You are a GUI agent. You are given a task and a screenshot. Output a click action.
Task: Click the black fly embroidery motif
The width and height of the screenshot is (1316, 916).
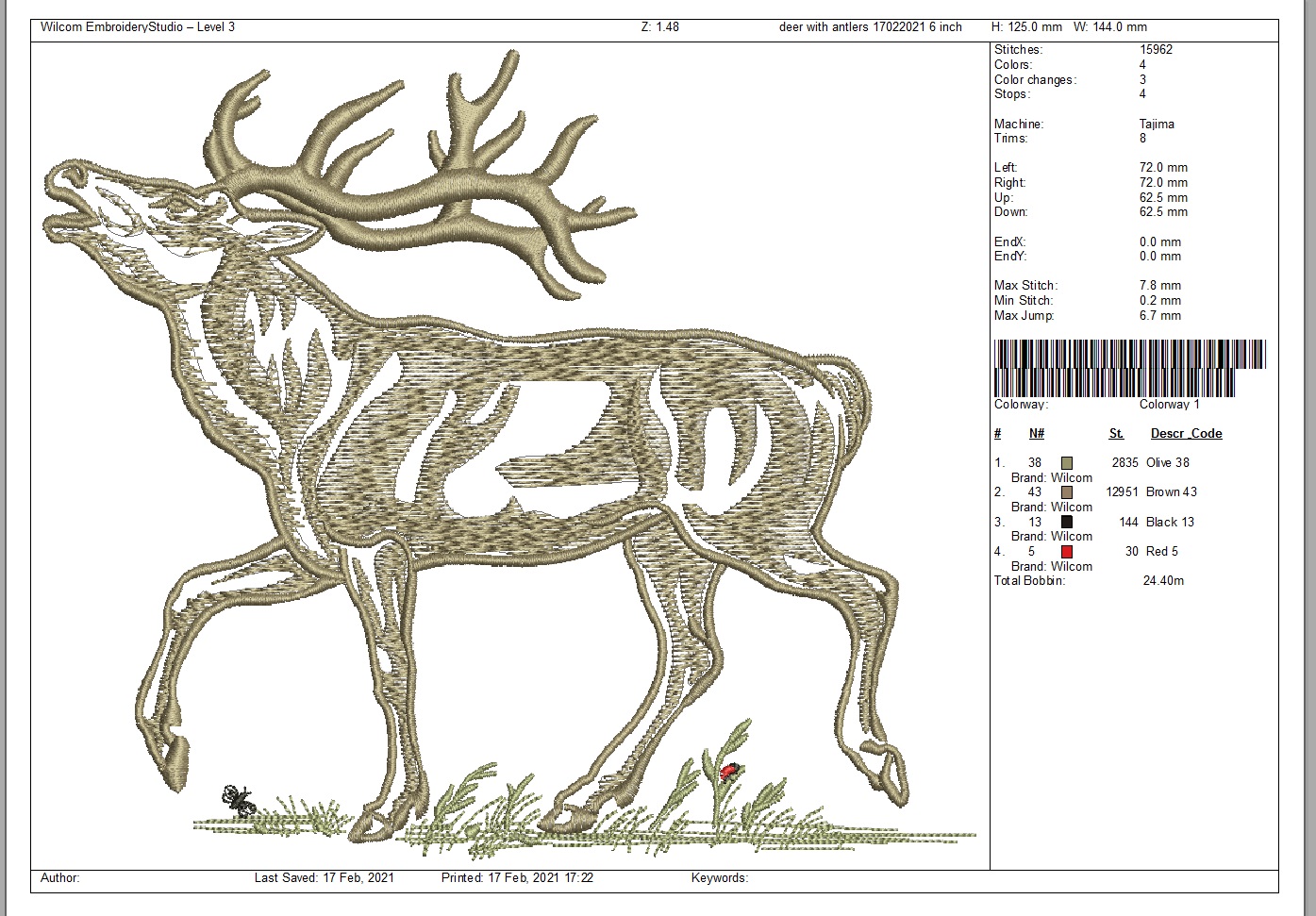(238, 799)
